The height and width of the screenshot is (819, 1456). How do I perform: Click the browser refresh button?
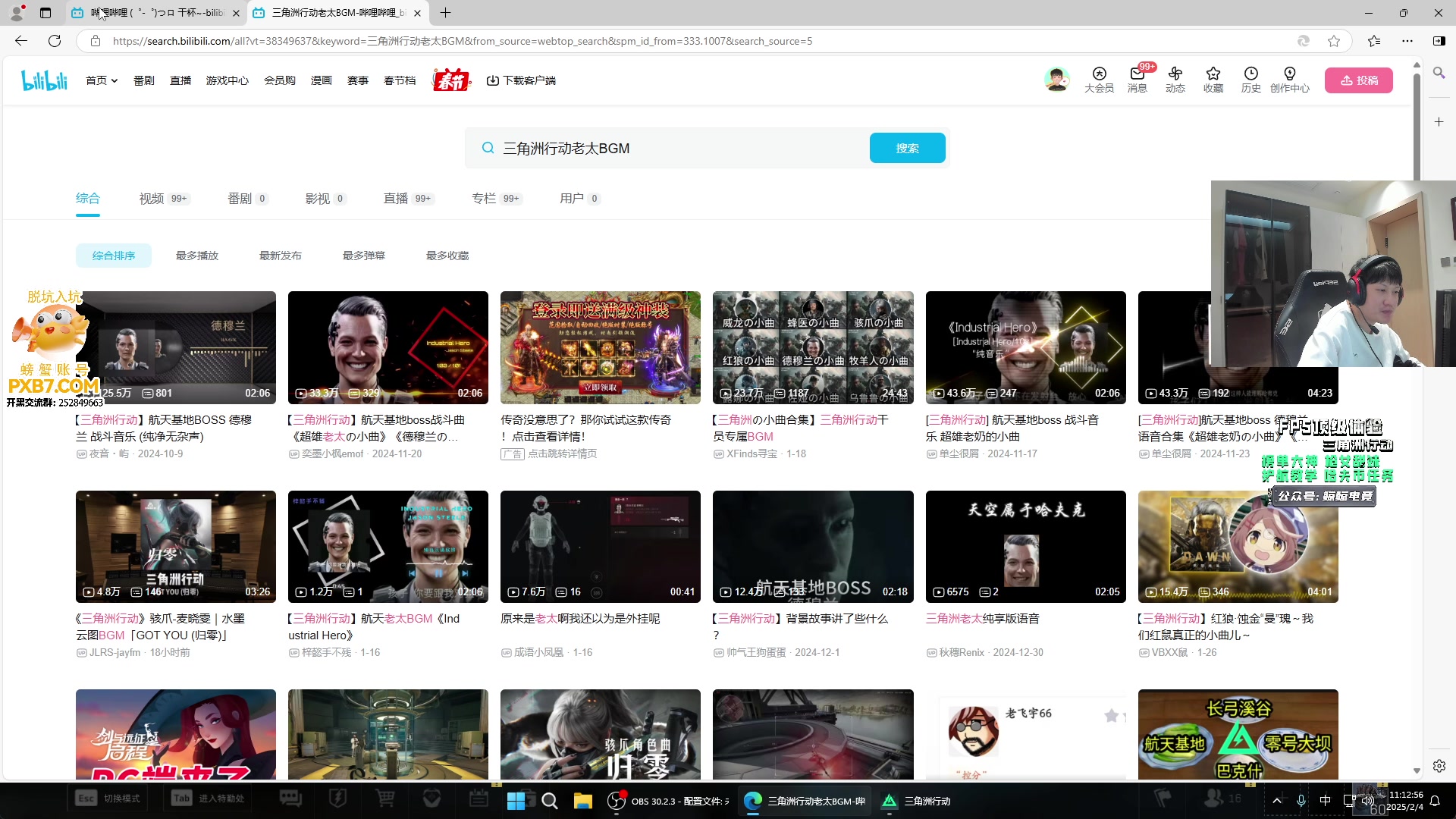(x=55, y=41)
